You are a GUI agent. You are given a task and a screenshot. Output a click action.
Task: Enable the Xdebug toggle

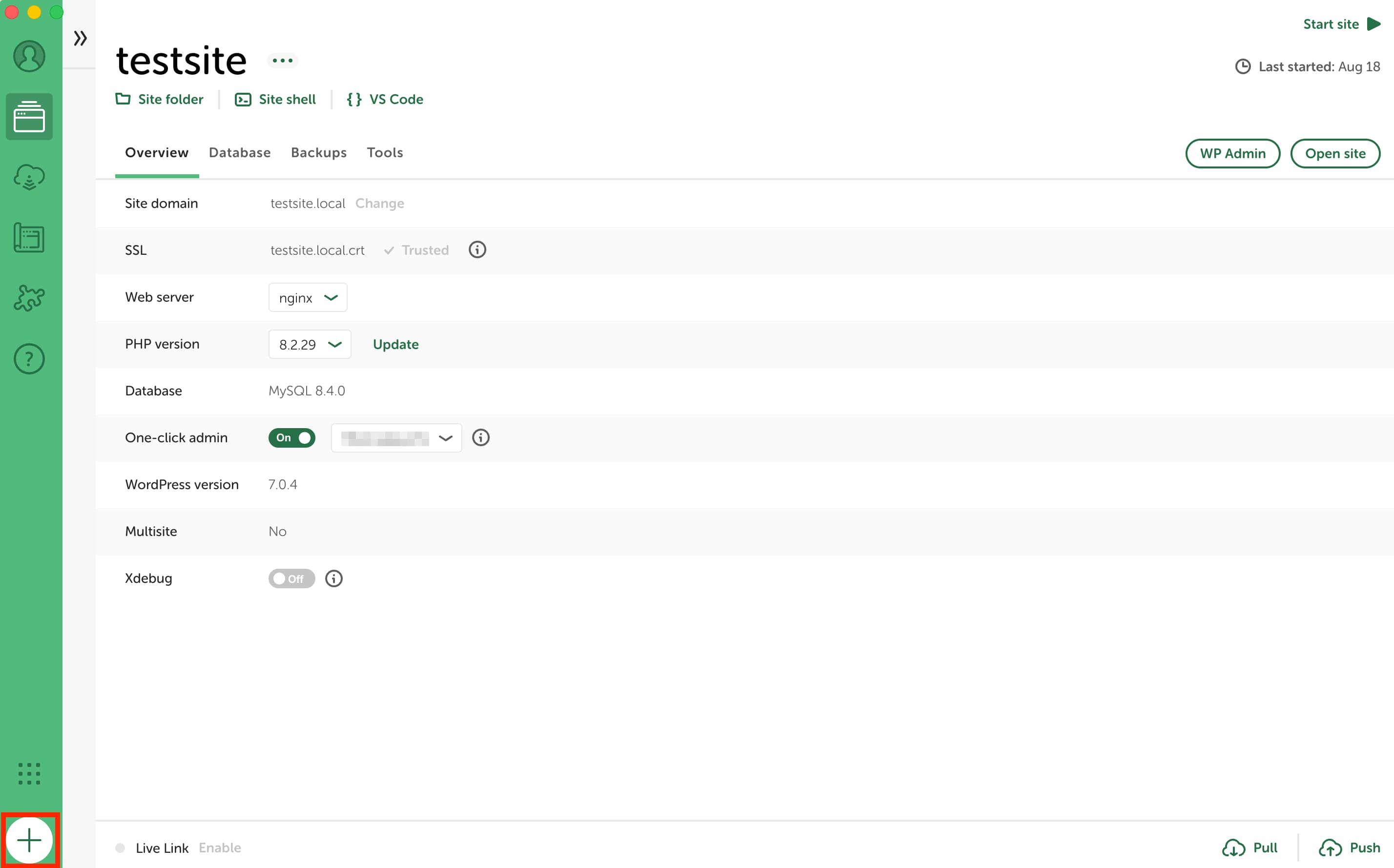[291, 579]
